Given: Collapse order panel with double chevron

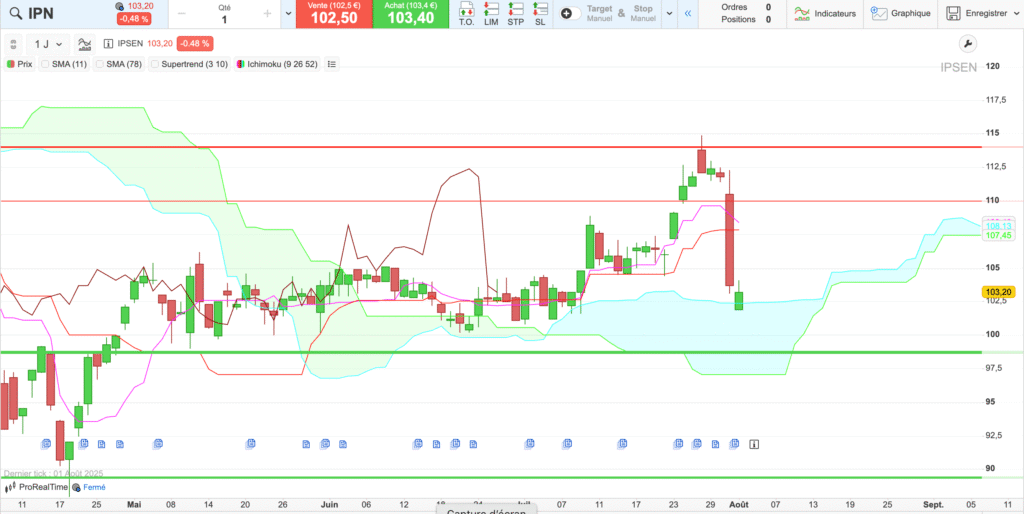Looking at the screenshot, I should pos(687,14).
